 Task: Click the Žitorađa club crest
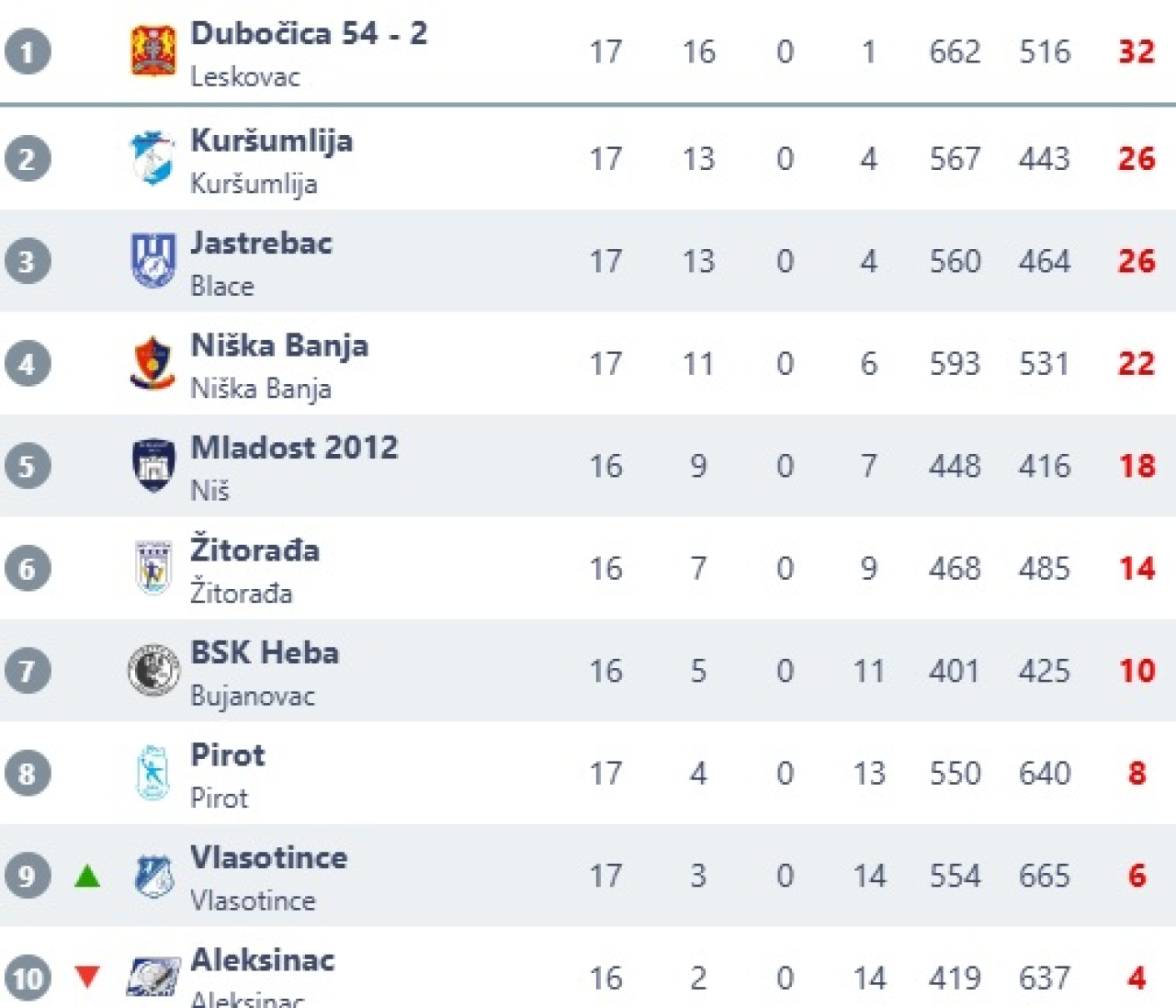point(153,568)
